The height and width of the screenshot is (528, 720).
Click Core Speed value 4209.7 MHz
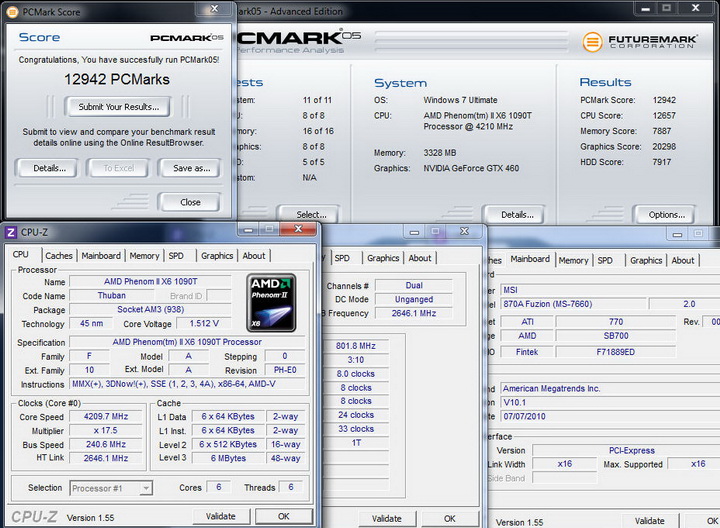coord(106,416)
